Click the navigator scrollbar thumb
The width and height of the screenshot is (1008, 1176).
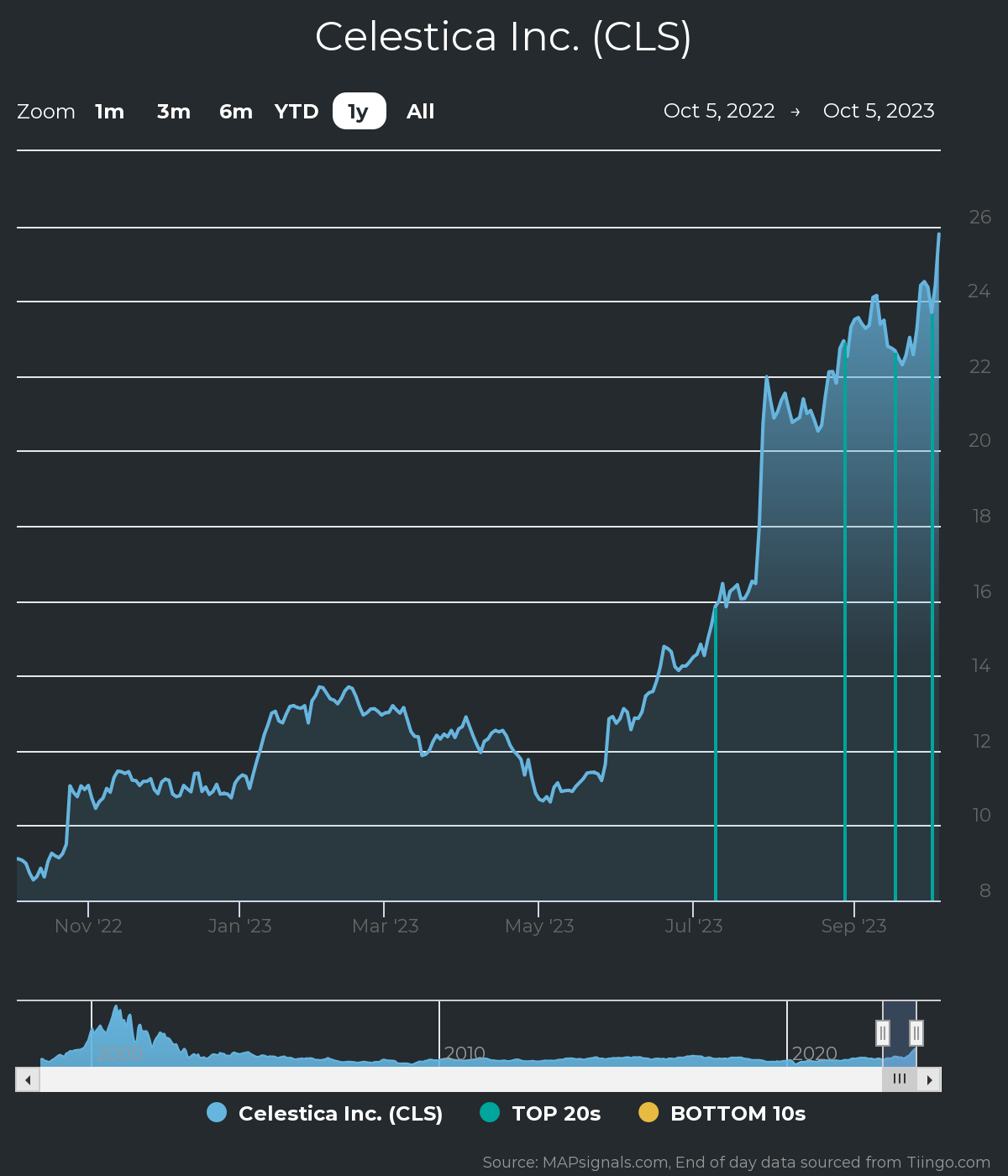(x=900, y=1079)
